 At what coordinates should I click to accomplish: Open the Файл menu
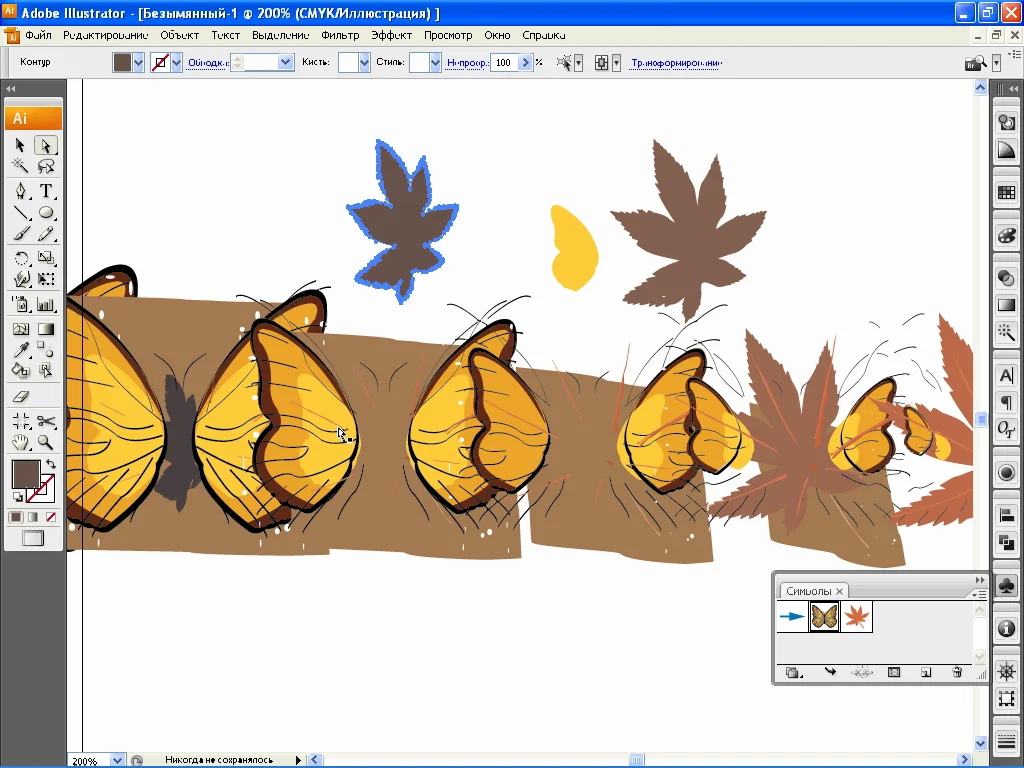tap(39, 35)
